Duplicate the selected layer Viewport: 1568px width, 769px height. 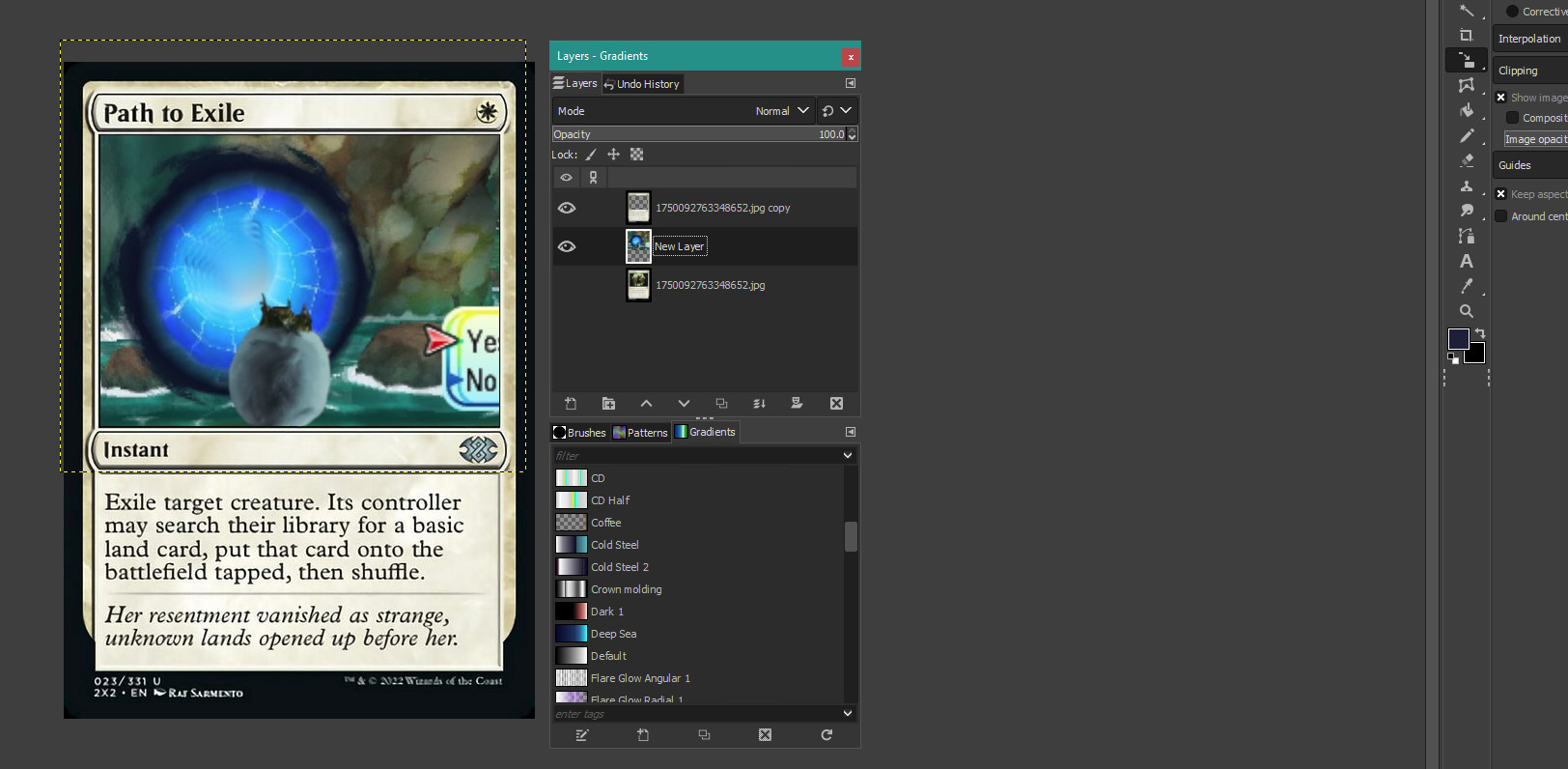[x=721, y=404]
